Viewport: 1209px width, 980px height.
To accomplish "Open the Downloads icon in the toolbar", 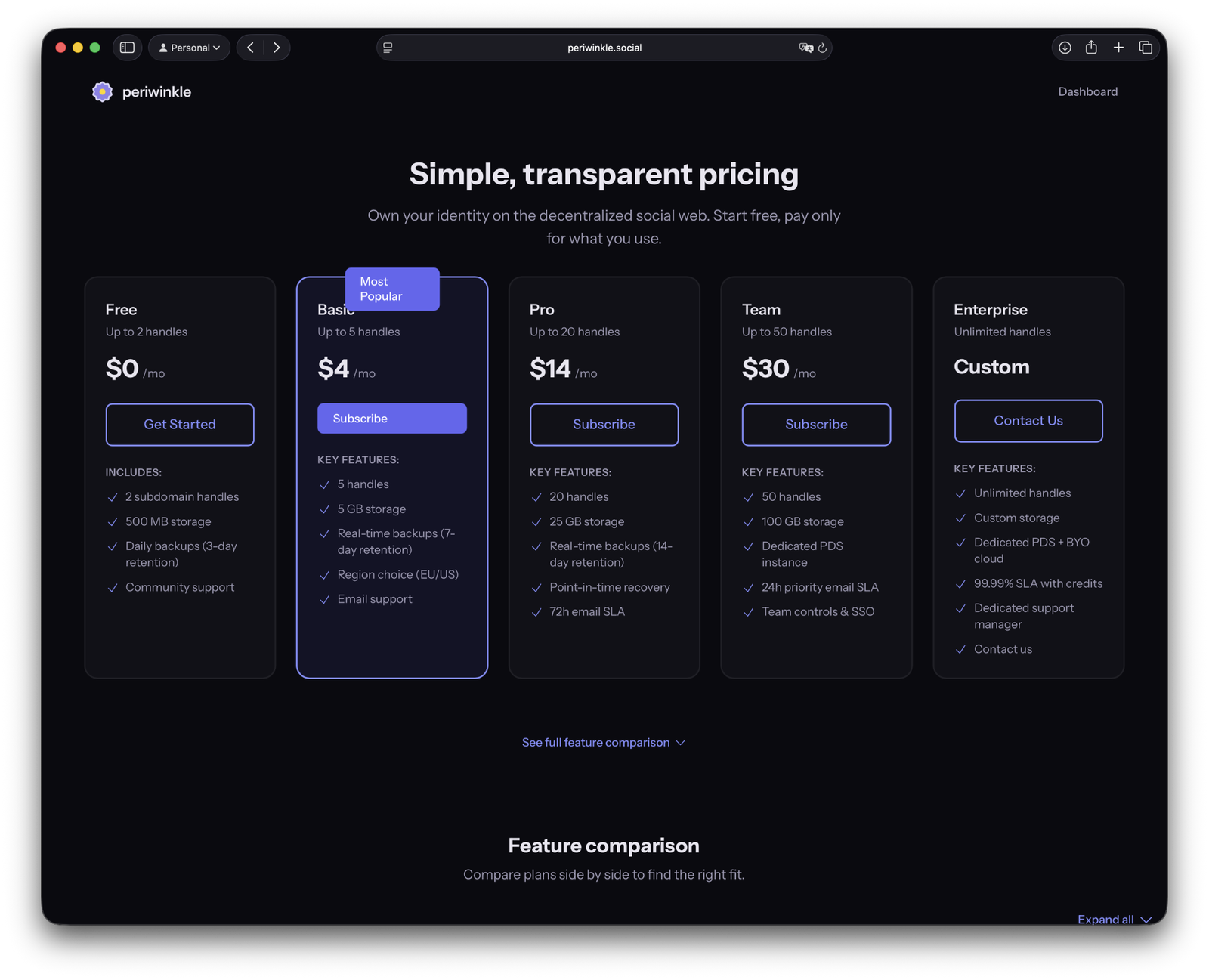I will click(1065, 47).
